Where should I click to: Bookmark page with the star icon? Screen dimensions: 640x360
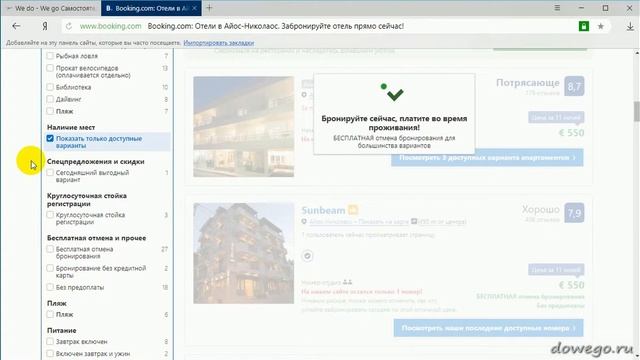coord(600,26)
